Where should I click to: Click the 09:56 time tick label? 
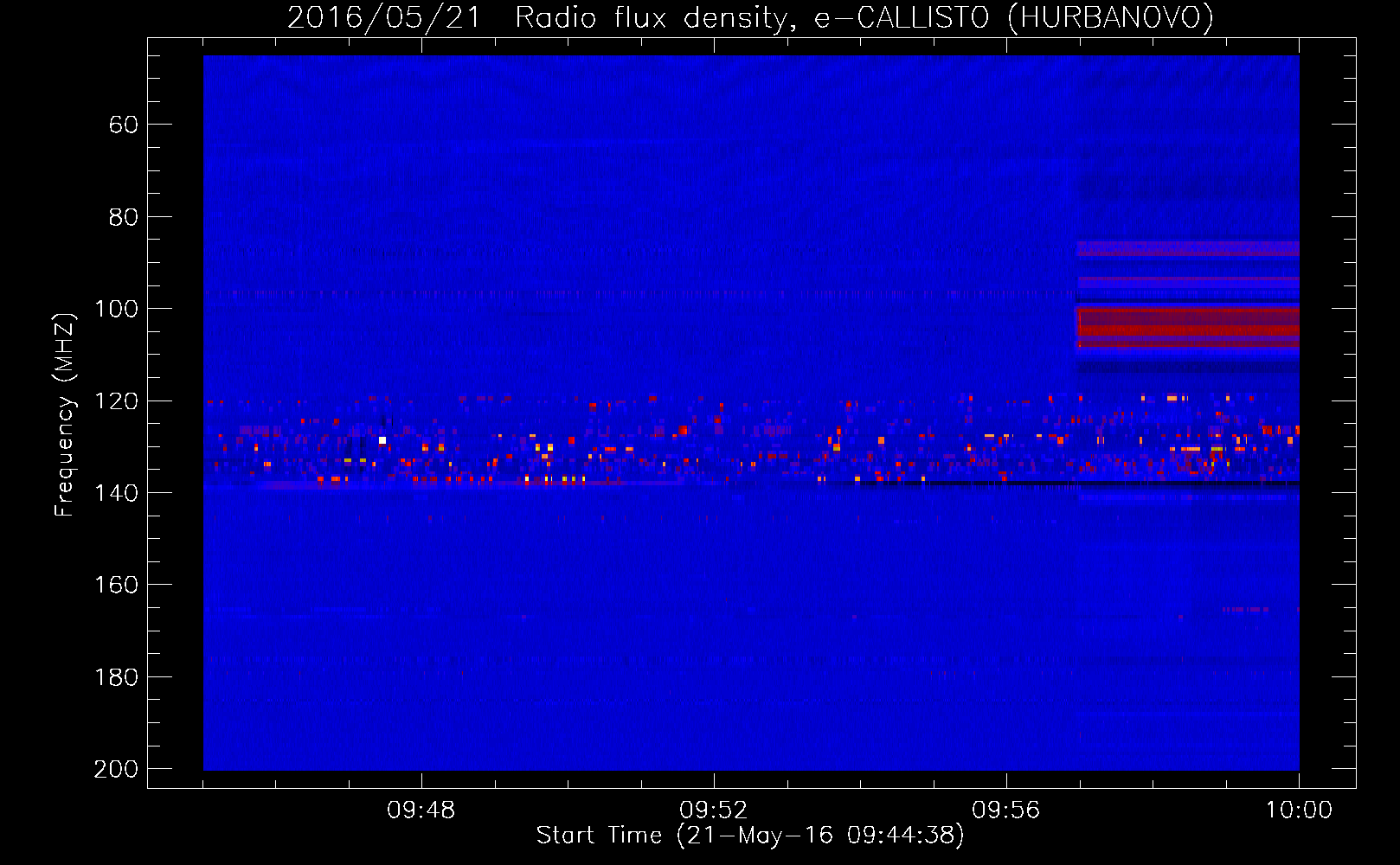click(x=1005, y=811)
